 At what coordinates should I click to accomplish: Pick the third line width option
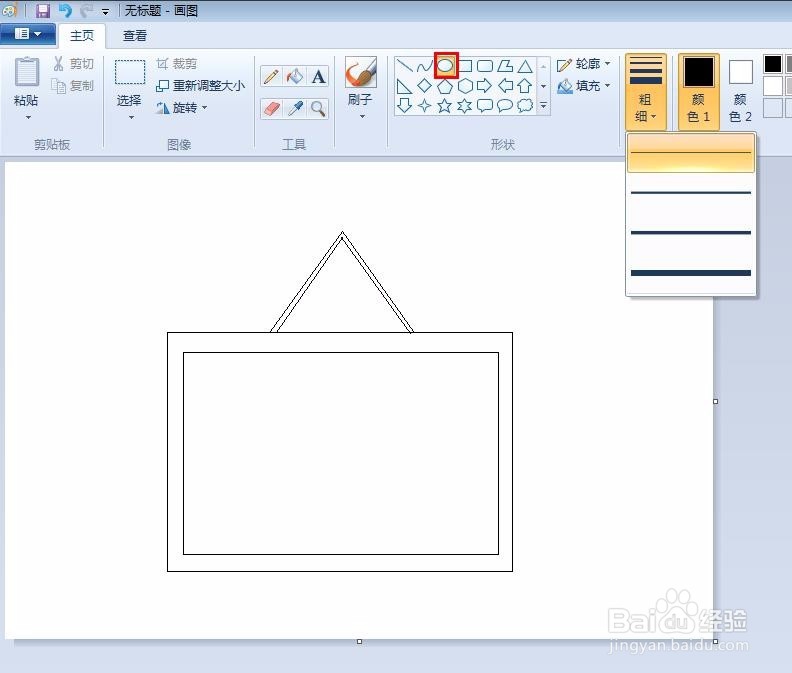[x=691, y=232]
